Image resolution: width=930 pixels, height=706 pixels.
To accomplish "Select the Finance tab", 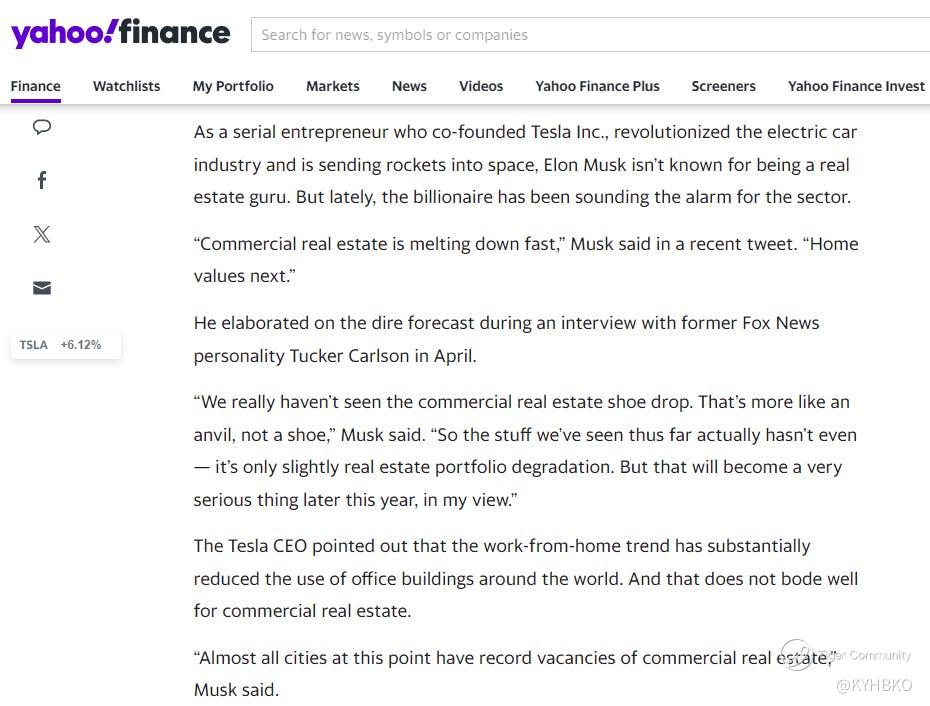I will (35, 86).
